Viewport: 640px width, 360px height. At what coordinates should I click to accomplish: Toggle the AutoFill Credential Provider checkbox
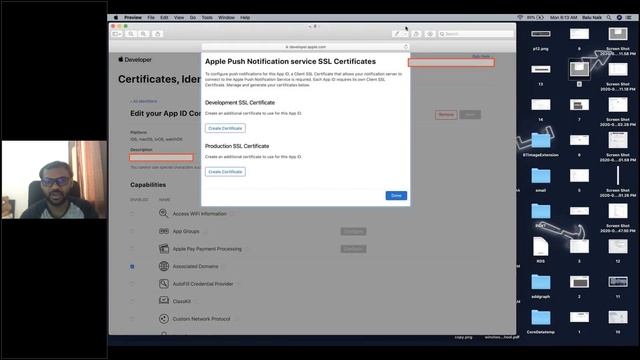pyautogui.click(x=132, y=284)
